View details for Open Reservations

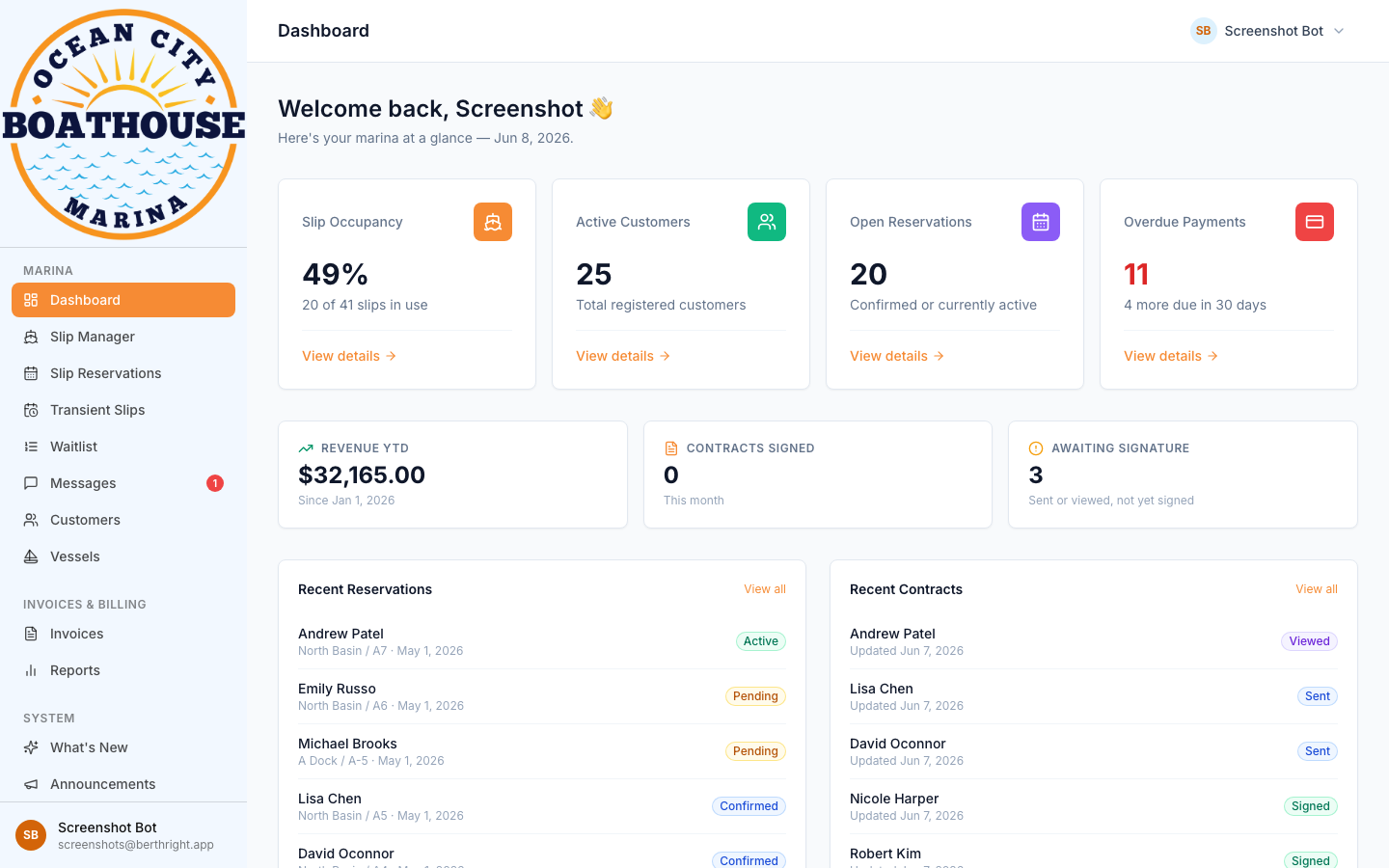pyautogui.click(x=897, y=356)
